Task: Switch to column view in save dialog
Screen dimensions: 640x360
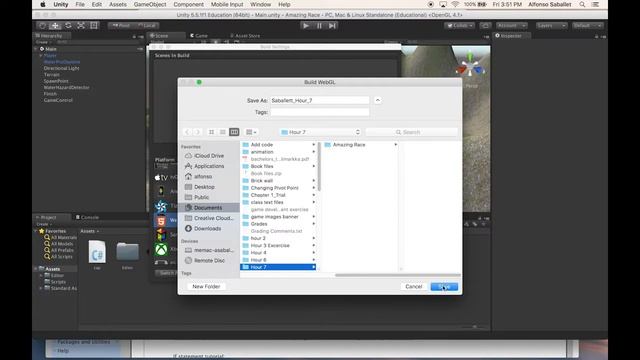Action: point(234,132)
